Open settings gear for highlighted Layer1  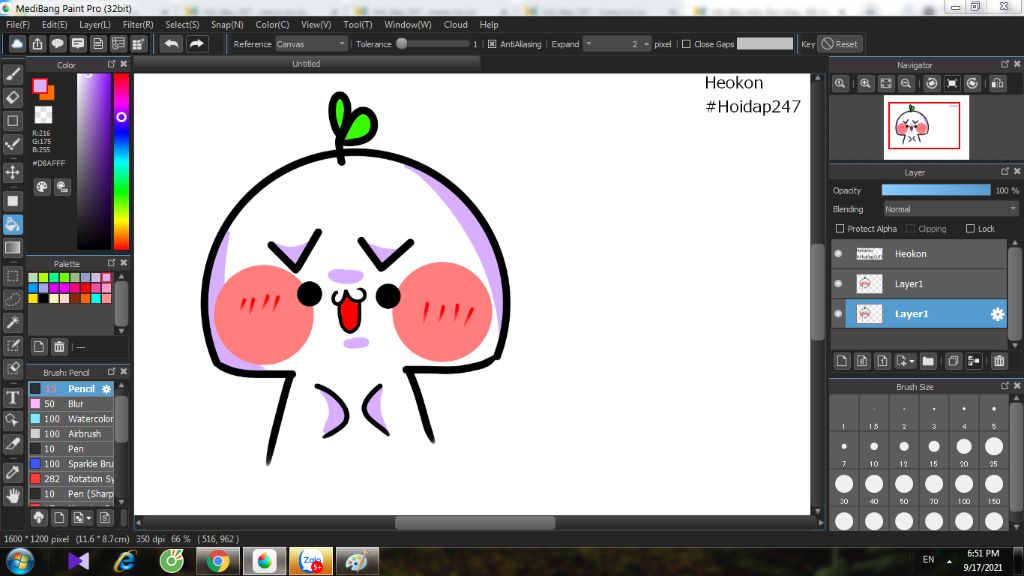[x=997, y=314]
